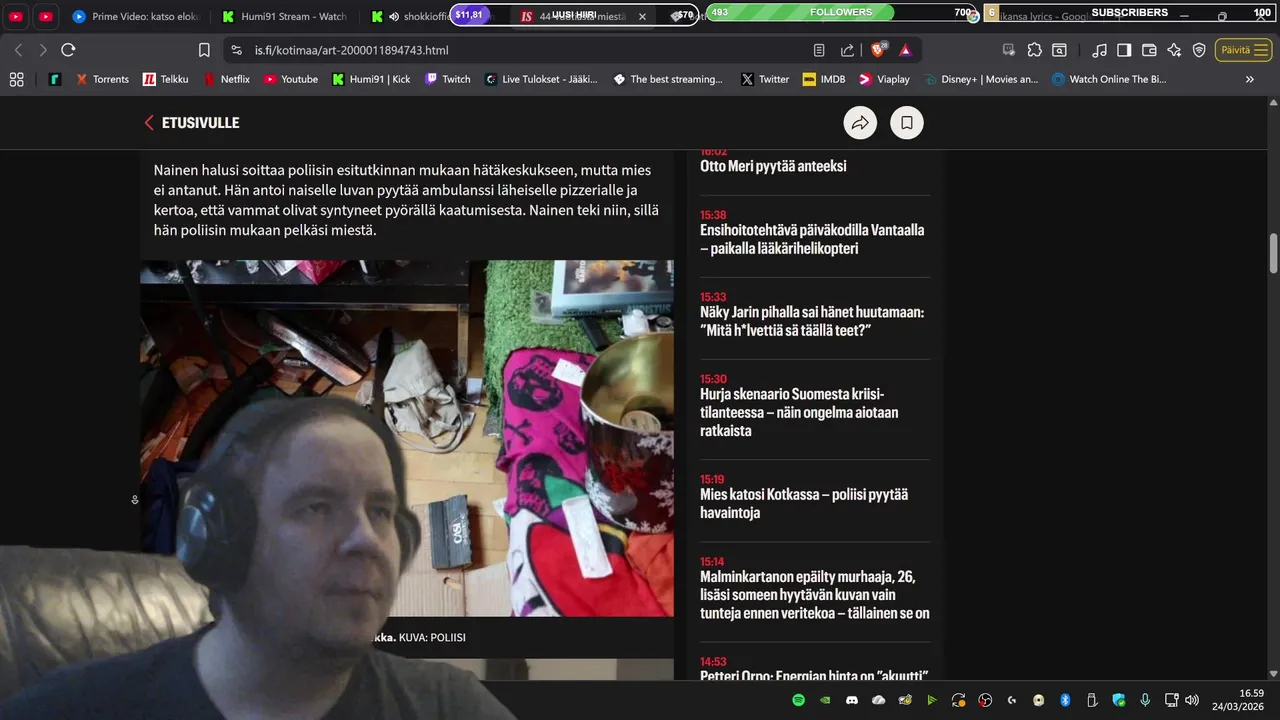Click the police photo of the room

tap(407, 439)
